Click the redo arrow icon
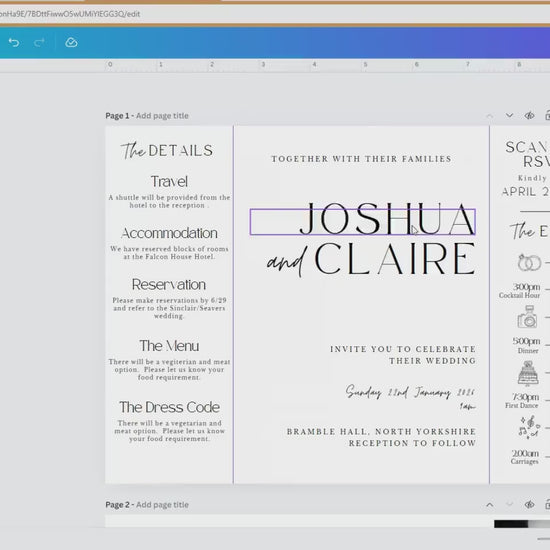This screenshot has width=550, height=550. point(39,42)
